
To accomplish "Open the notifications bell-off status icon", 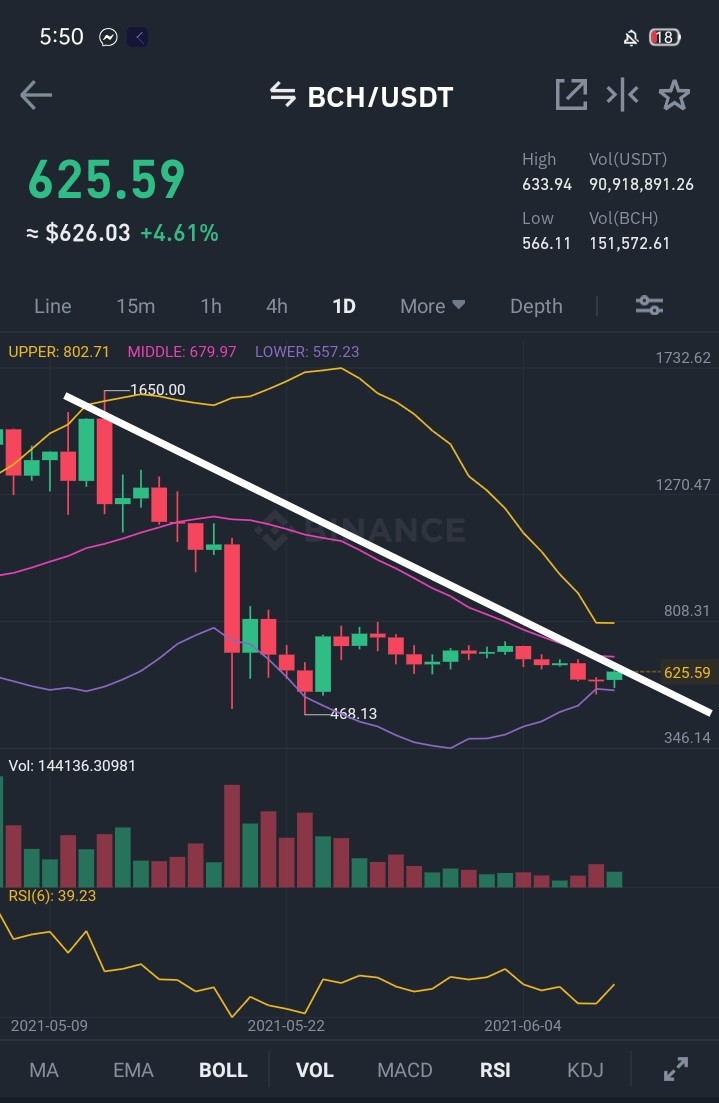I will (631, 37).
